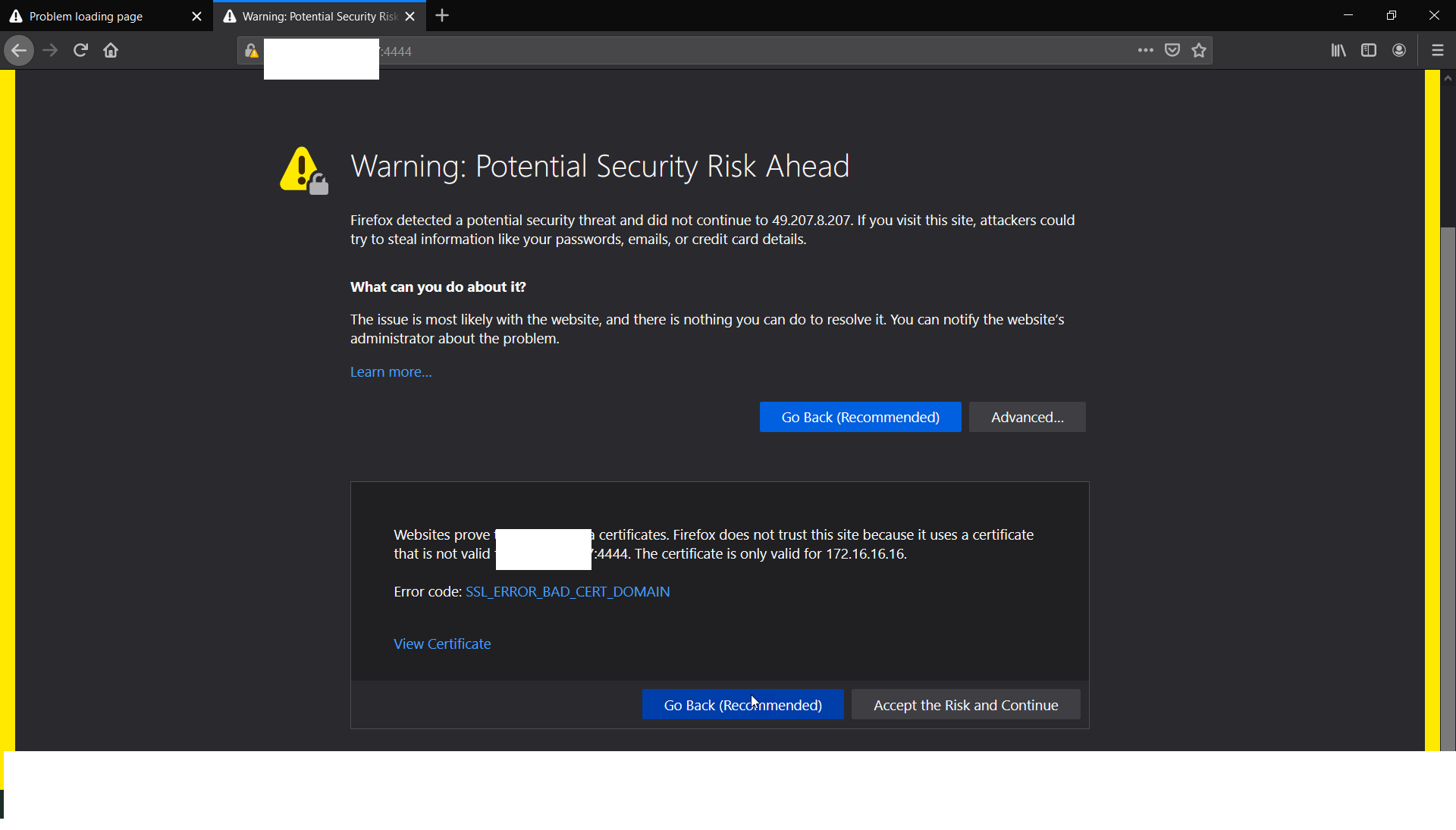This screenshot has height=830, width=1456.
Task: Open the Firefox account menu
Action: (x=1399, y=51)
